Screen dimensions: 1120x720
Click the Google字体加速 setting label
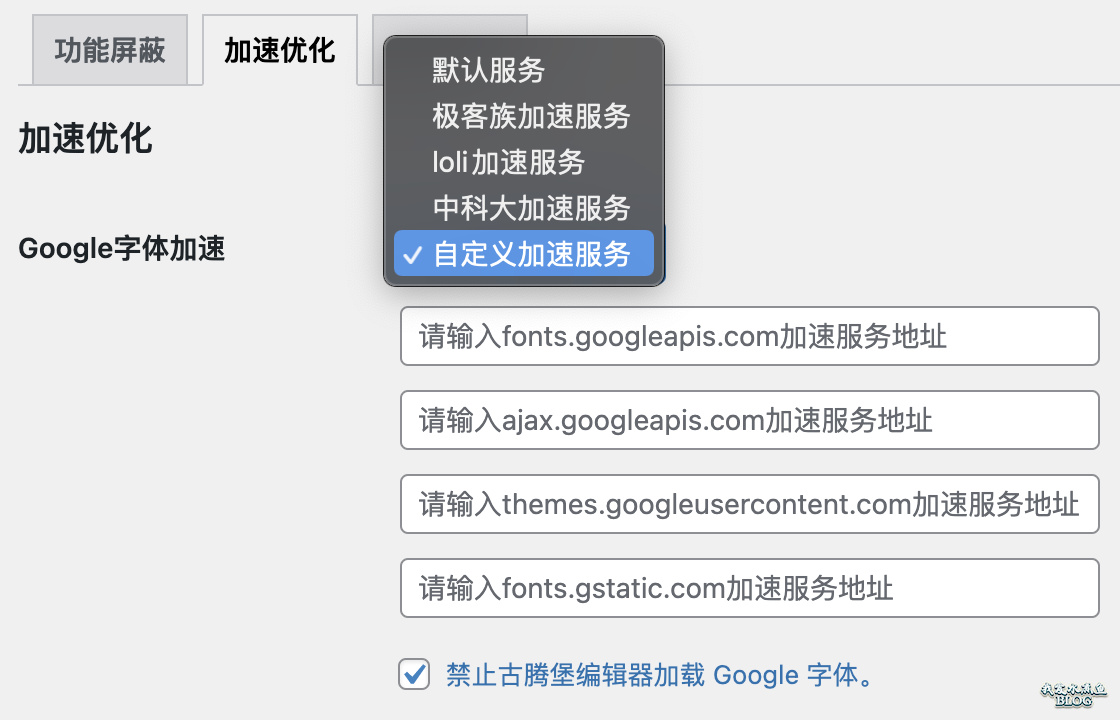click(x=121, y=249)
